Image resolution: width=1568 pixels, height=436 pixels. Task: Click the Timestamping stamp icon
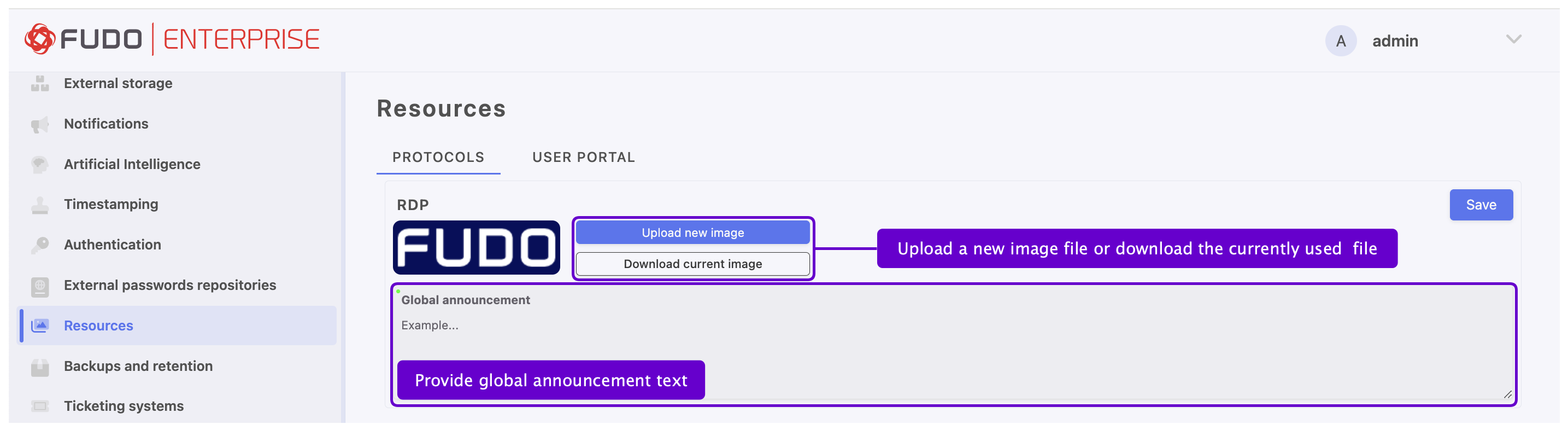pos(39,205)
